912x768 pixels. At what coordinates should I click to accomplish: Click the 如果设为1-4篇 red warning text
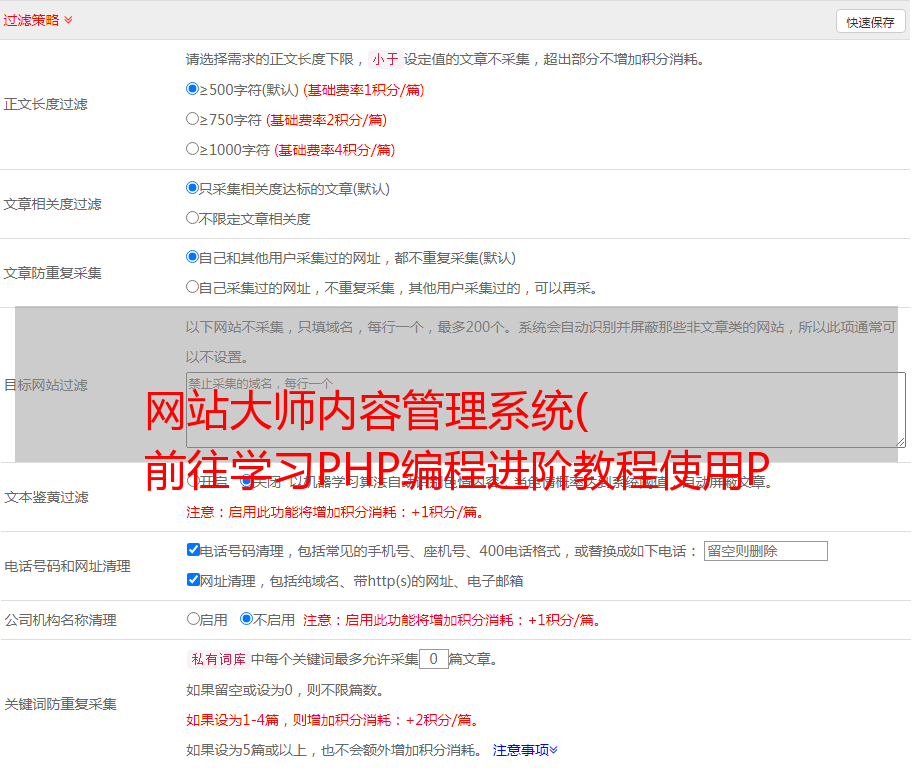(334, 720)
